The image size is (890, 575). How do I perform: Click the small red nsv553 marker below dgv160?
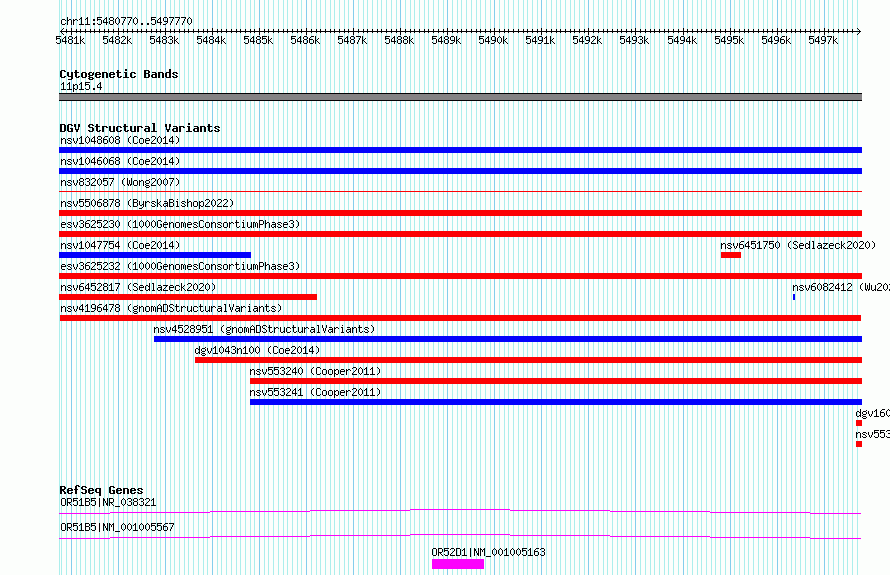(x=859, y=444)
